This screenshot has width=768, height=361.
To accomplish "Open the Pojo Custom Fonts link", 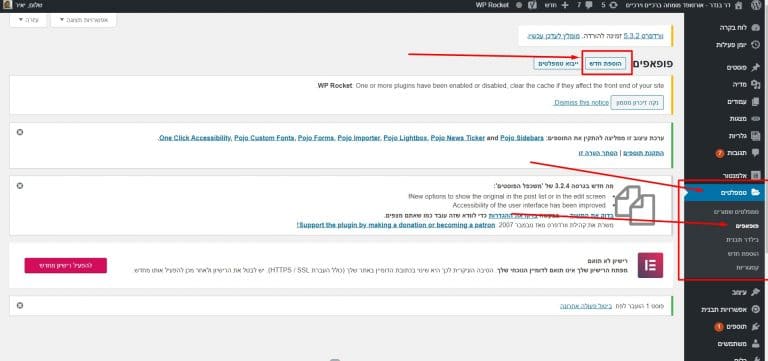I will [265, 138].
